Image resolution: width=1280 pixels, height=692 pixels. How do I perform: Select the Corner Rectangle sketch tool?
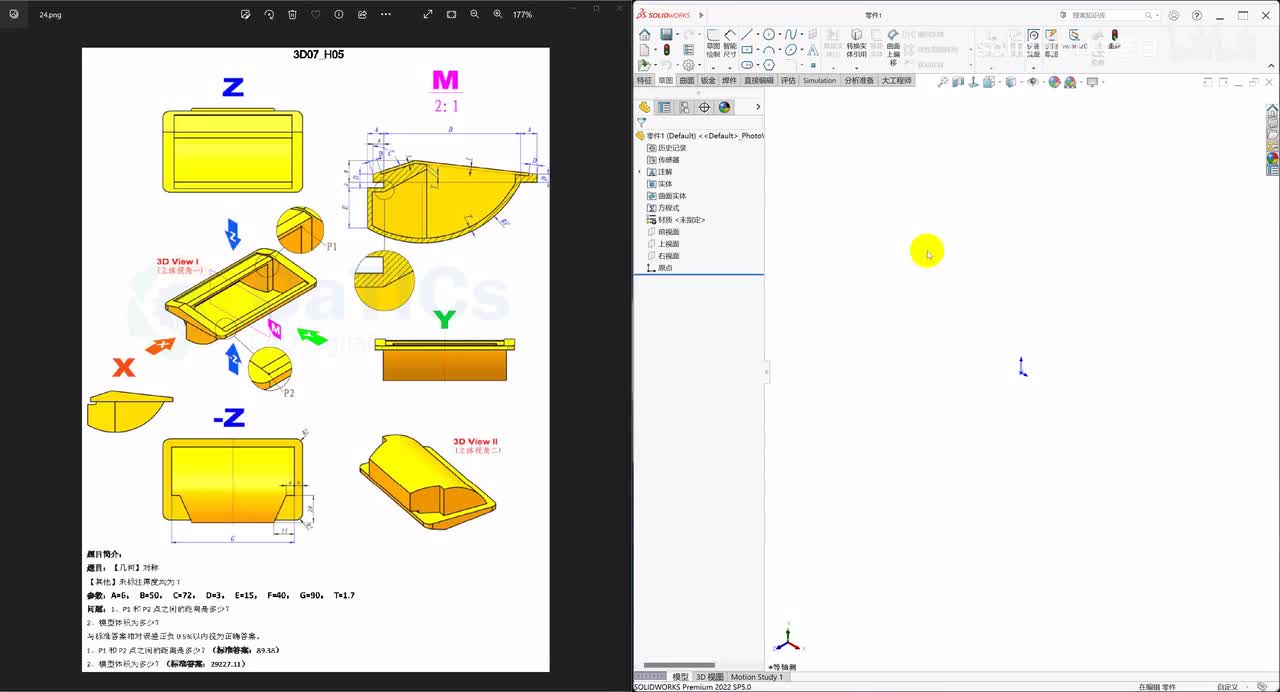point(746,50)
